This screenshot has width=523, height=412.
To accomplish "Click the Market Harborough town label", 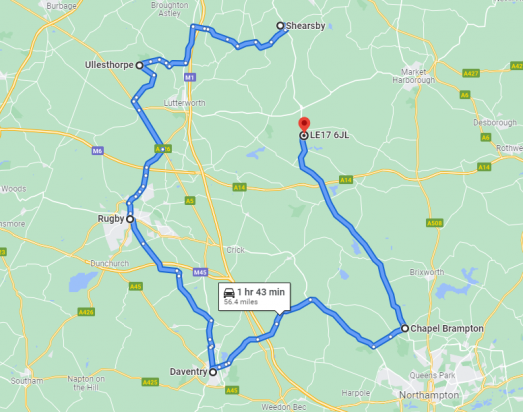I will pyautogui.click(x=414, y=76).
